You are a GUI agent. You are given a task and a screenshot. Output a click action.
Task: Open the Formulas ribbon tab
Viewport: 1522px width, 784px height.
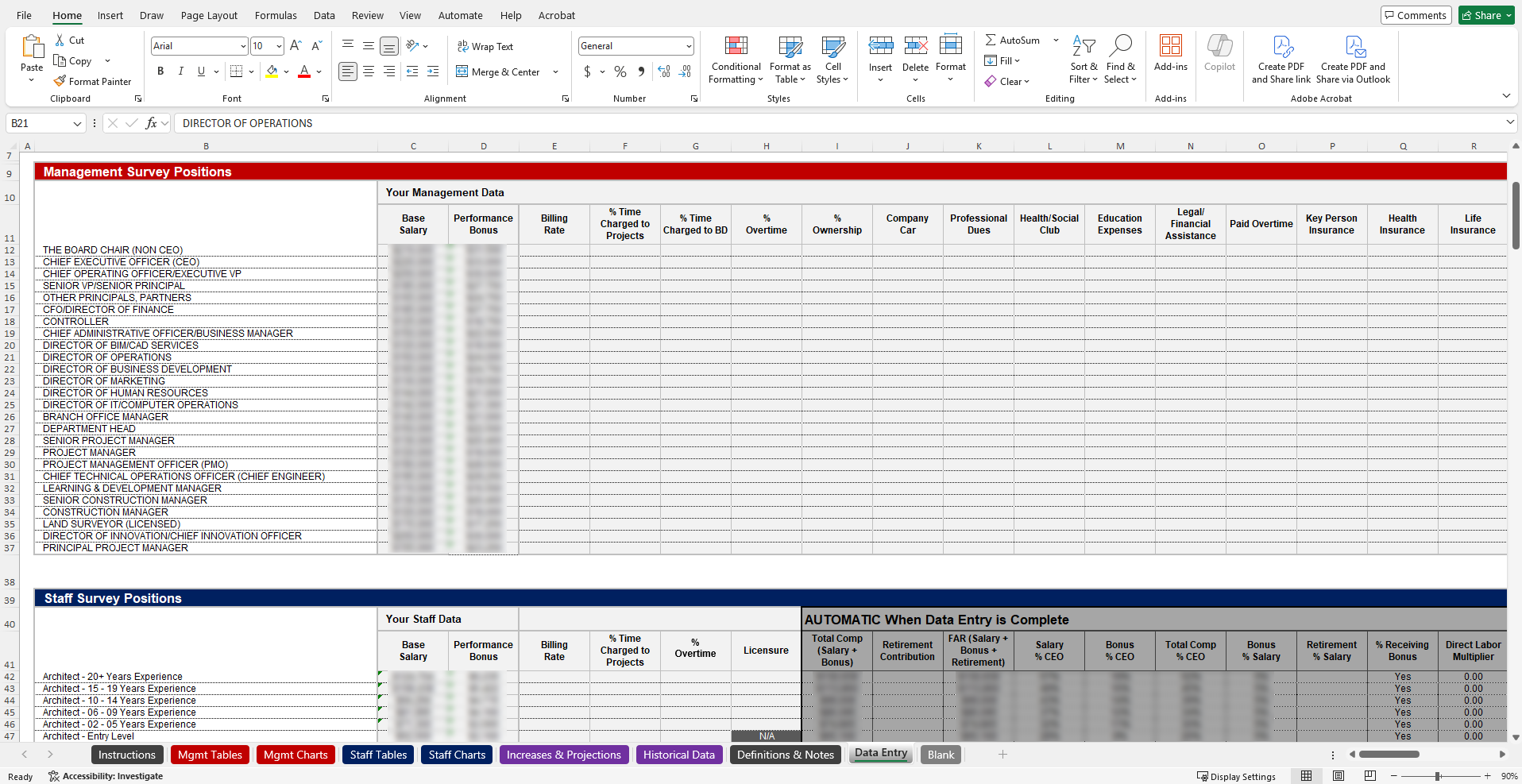276,15
